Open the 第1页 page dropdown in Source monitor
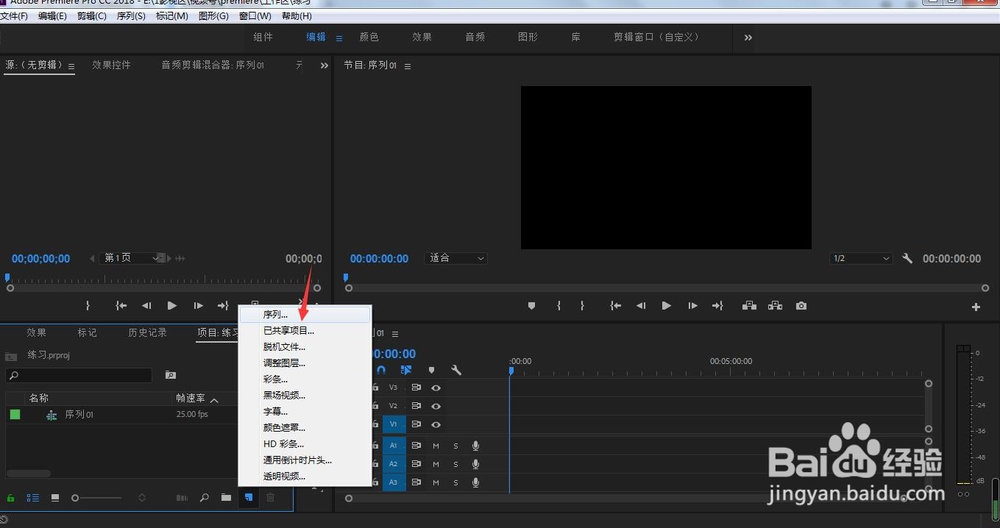1000x528 pixels. 132,258
